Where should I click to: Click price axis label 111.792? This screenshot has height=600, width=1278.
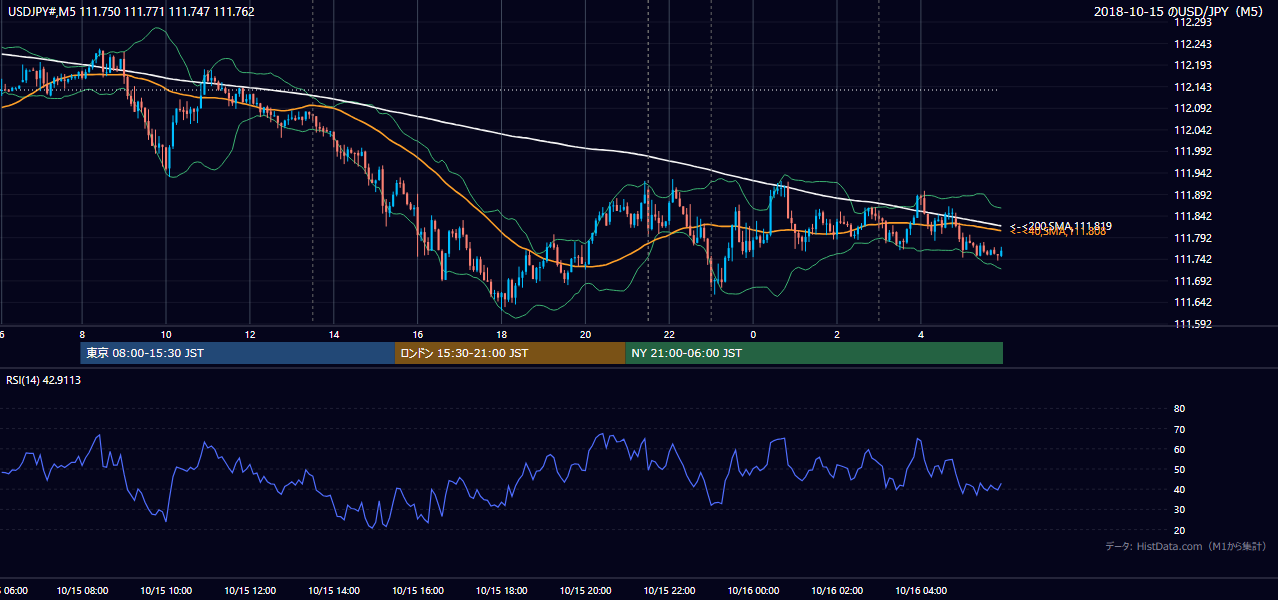coord(1195,238)
